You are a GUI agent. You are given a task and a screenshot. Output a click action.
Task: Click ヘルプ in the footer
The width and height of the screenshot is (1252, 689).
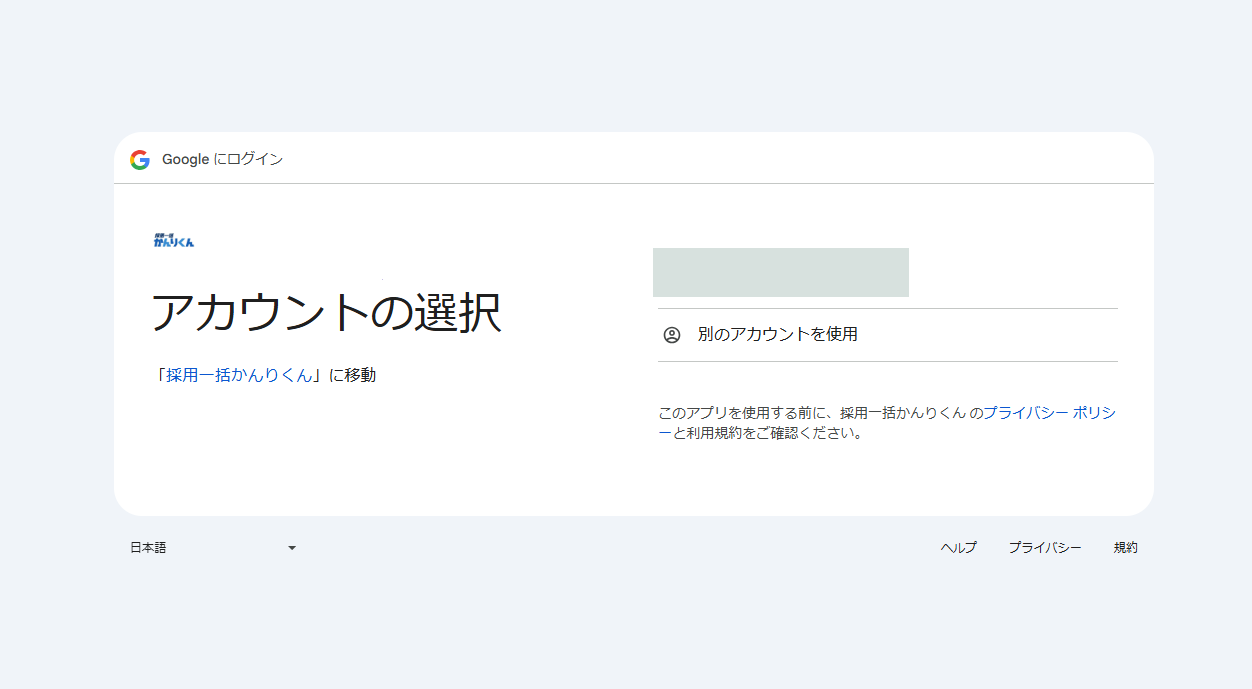click(957, 547)
